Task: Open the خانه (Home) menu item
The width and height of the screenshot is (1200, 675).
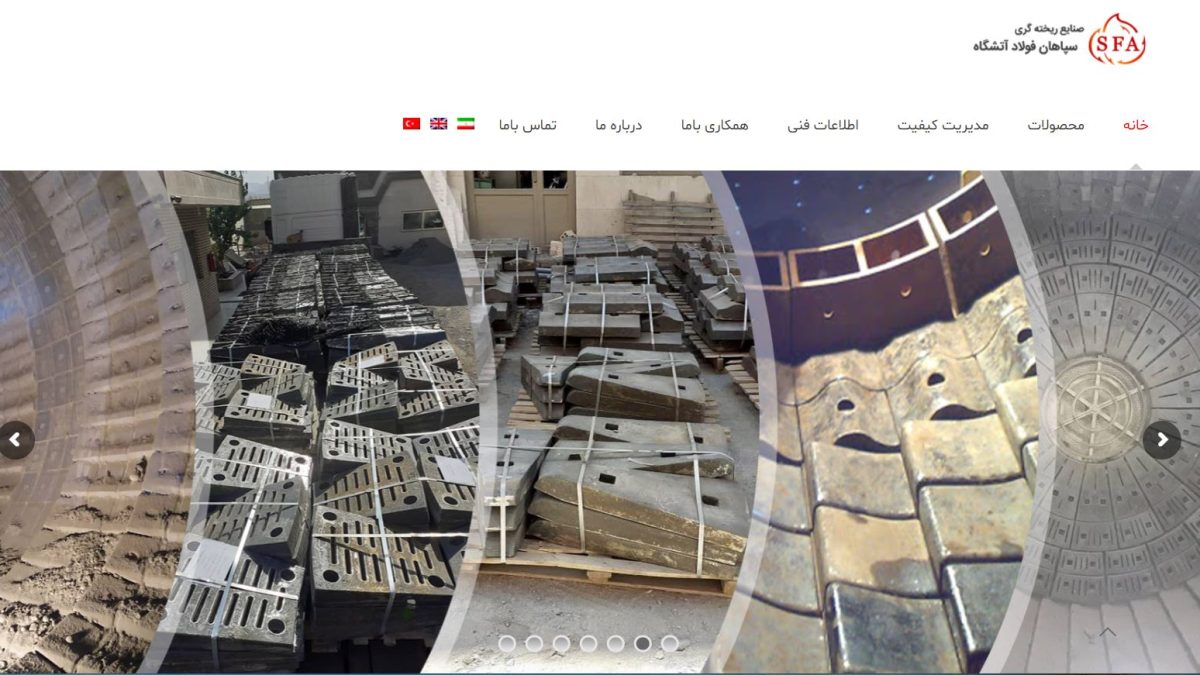Action: pos(1135,125)
